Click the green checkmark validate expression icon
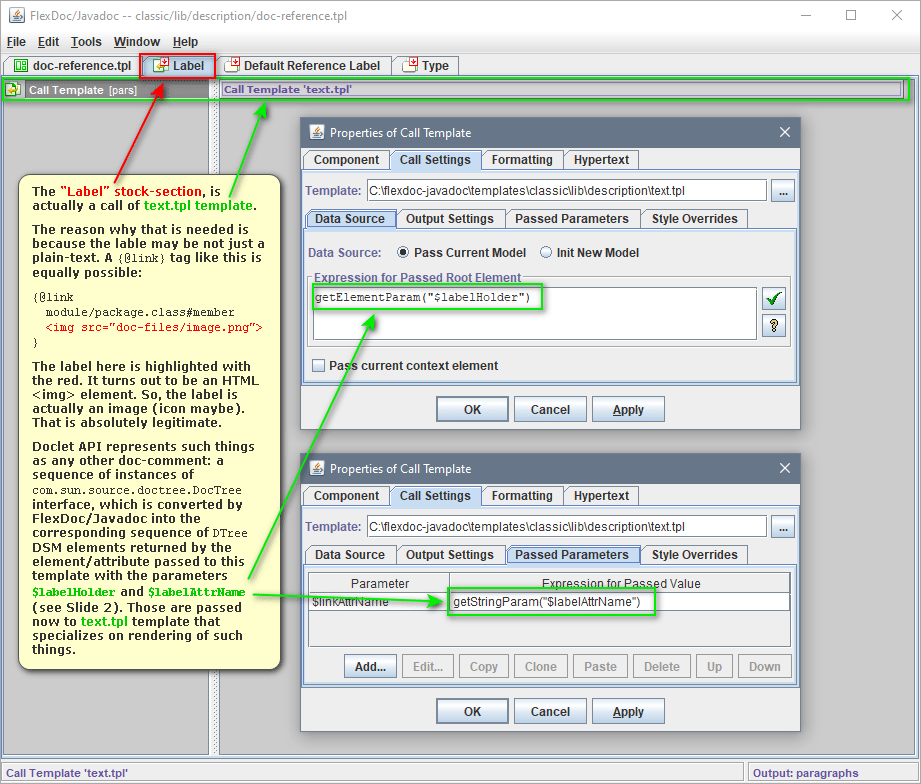Image resolution: width=921 pixels, height=784 pixels. 772,298
